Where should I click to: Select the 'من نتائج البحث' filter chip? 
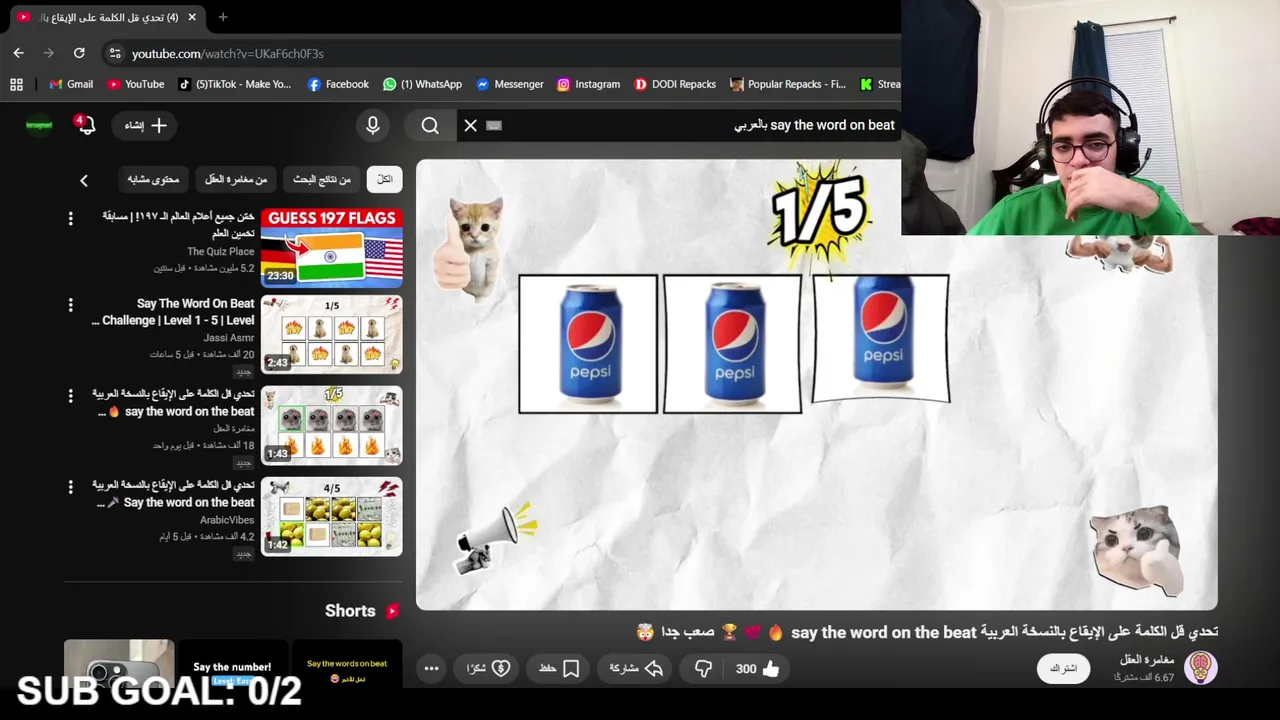322,179
